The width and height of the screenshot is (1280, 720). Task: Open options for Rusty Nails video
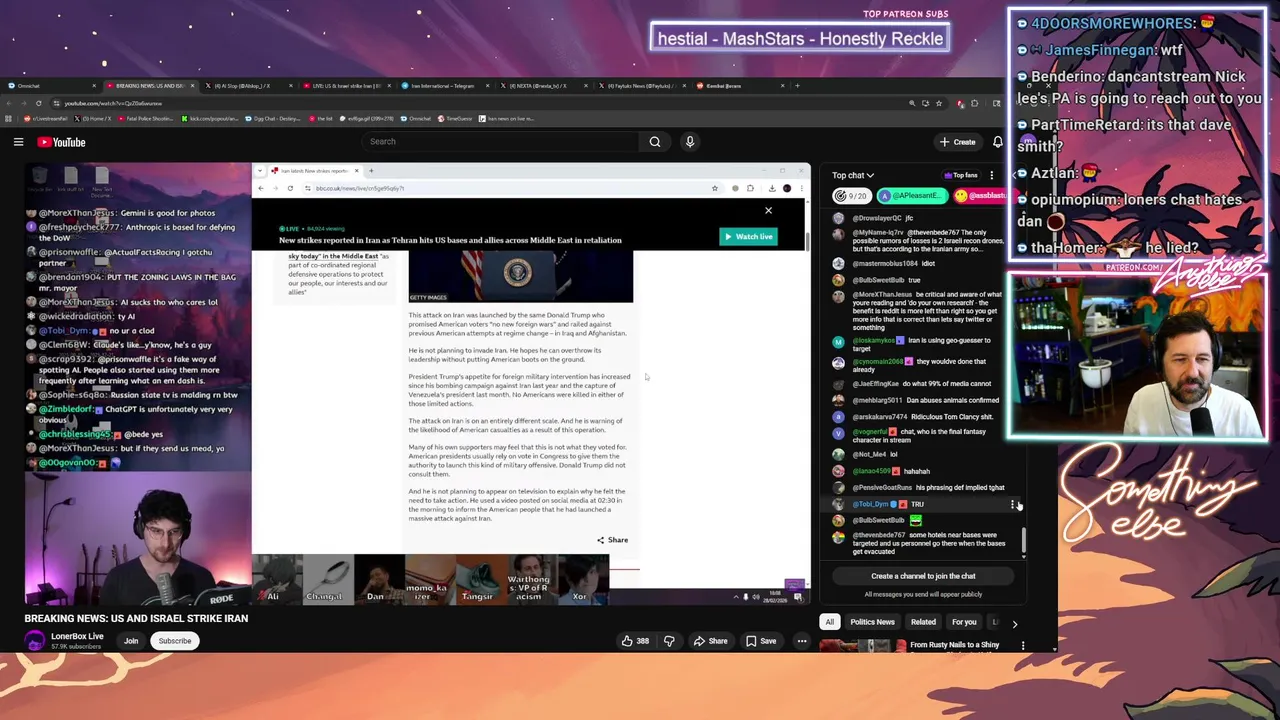point(1022,646)
